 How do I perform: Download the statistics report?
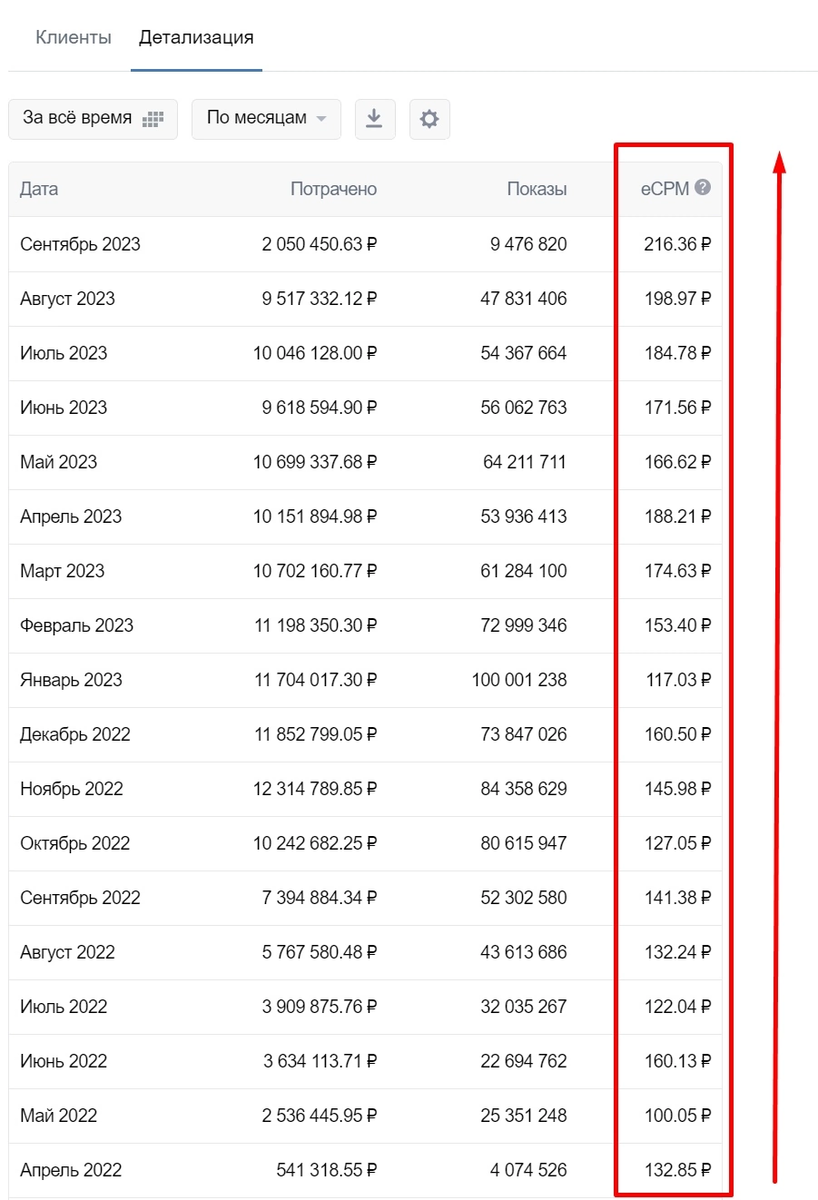point(374,119)
